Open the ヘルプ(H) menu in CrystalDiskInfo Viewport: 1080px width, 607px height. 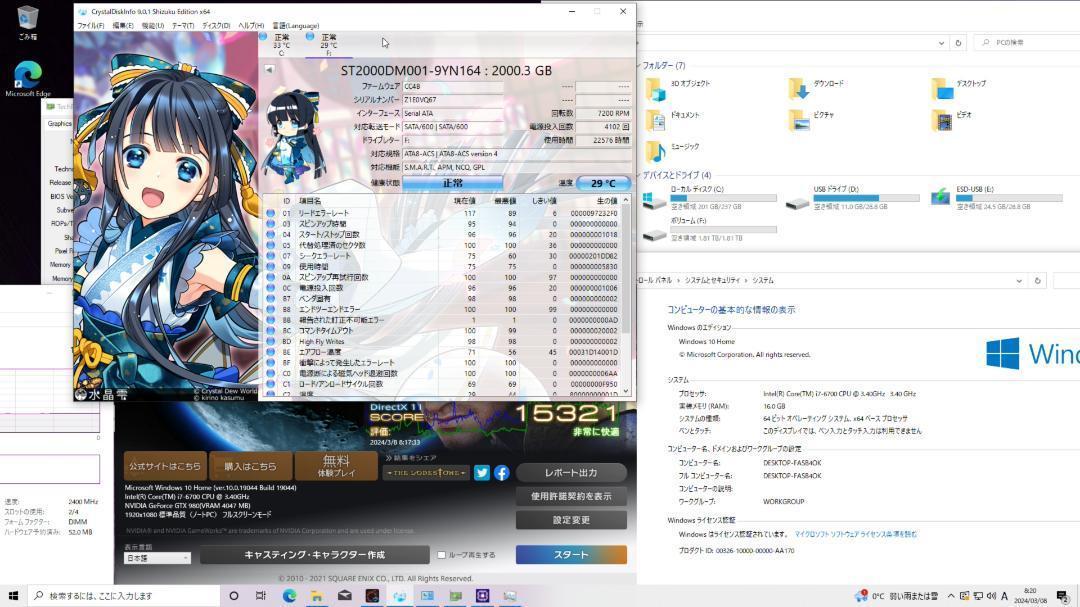click(251, 25)
